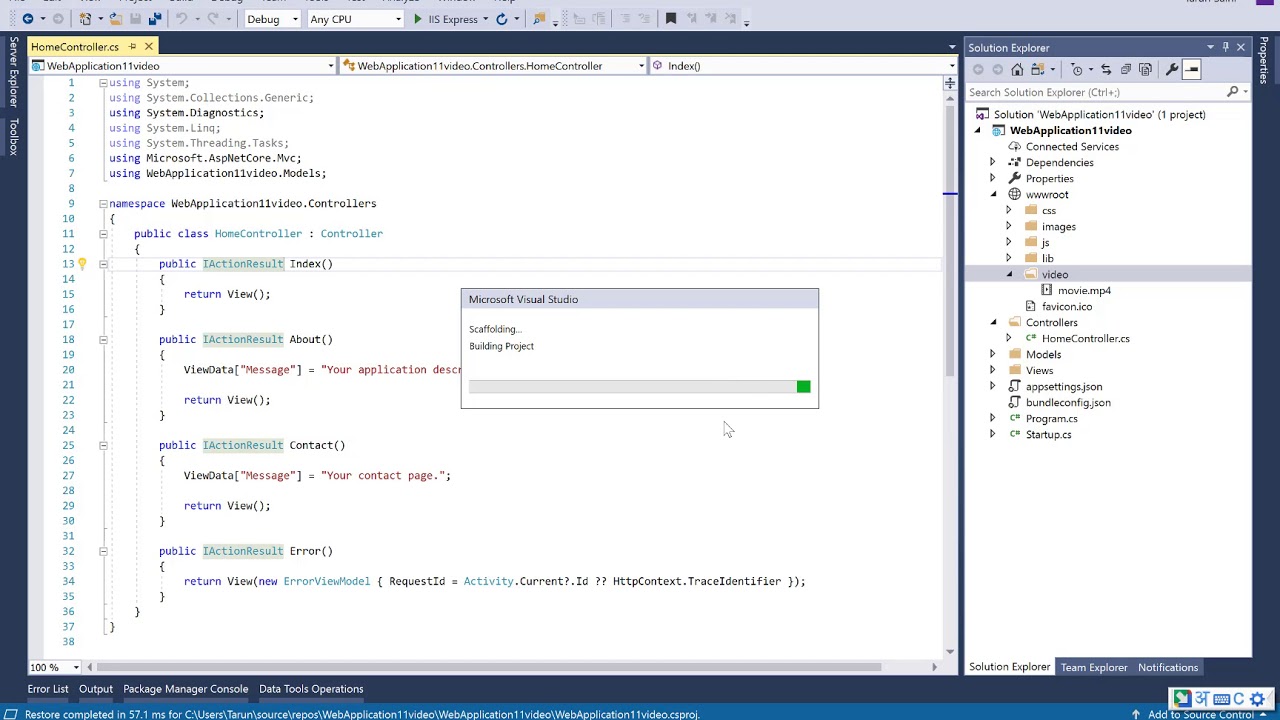Click Add to Source Control in status bar
The height and width of the screenshot is (720, 1280).
click(x=1201, y=714)
